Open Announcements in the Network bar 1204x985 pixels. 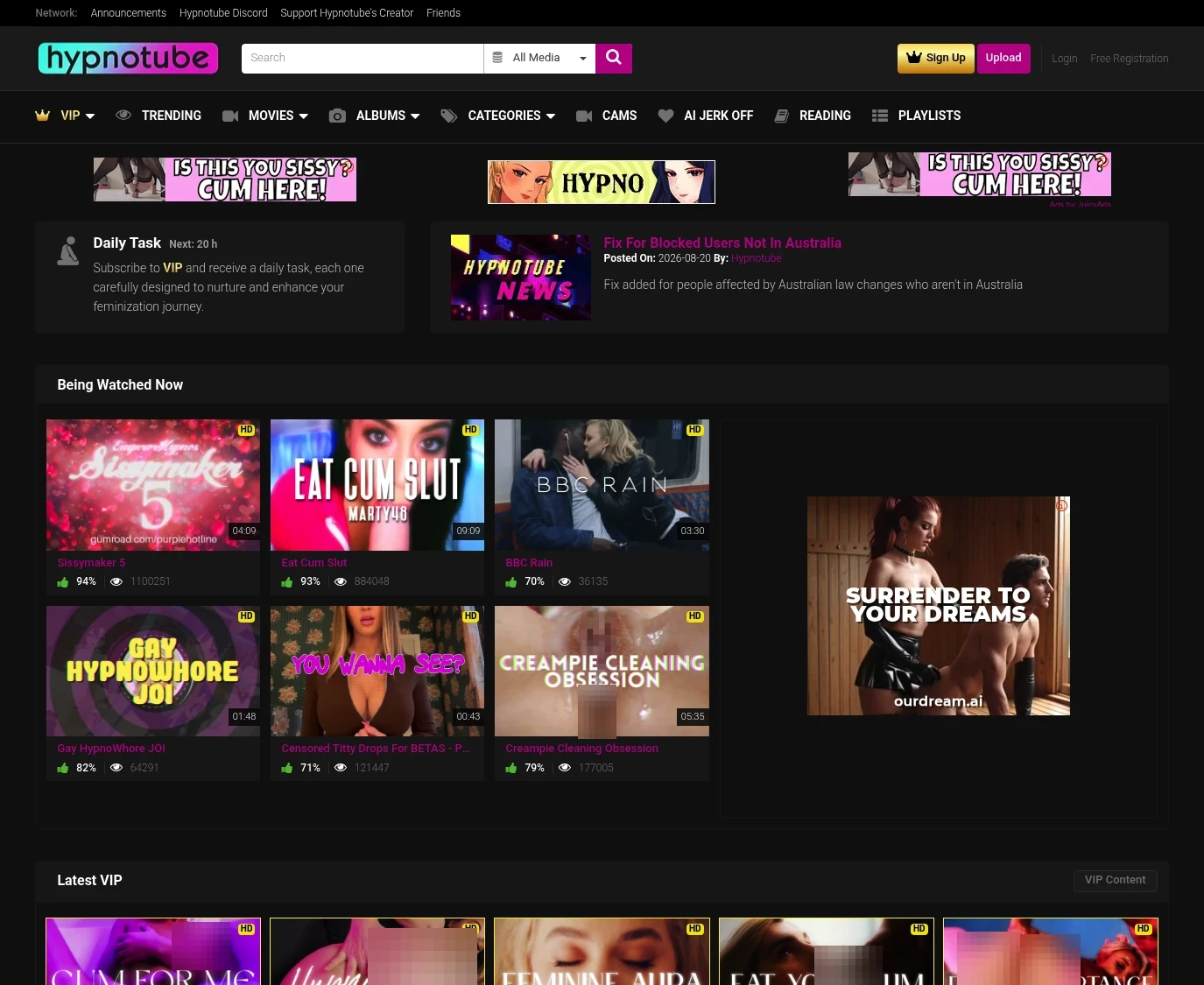click(x=129, y=13)
